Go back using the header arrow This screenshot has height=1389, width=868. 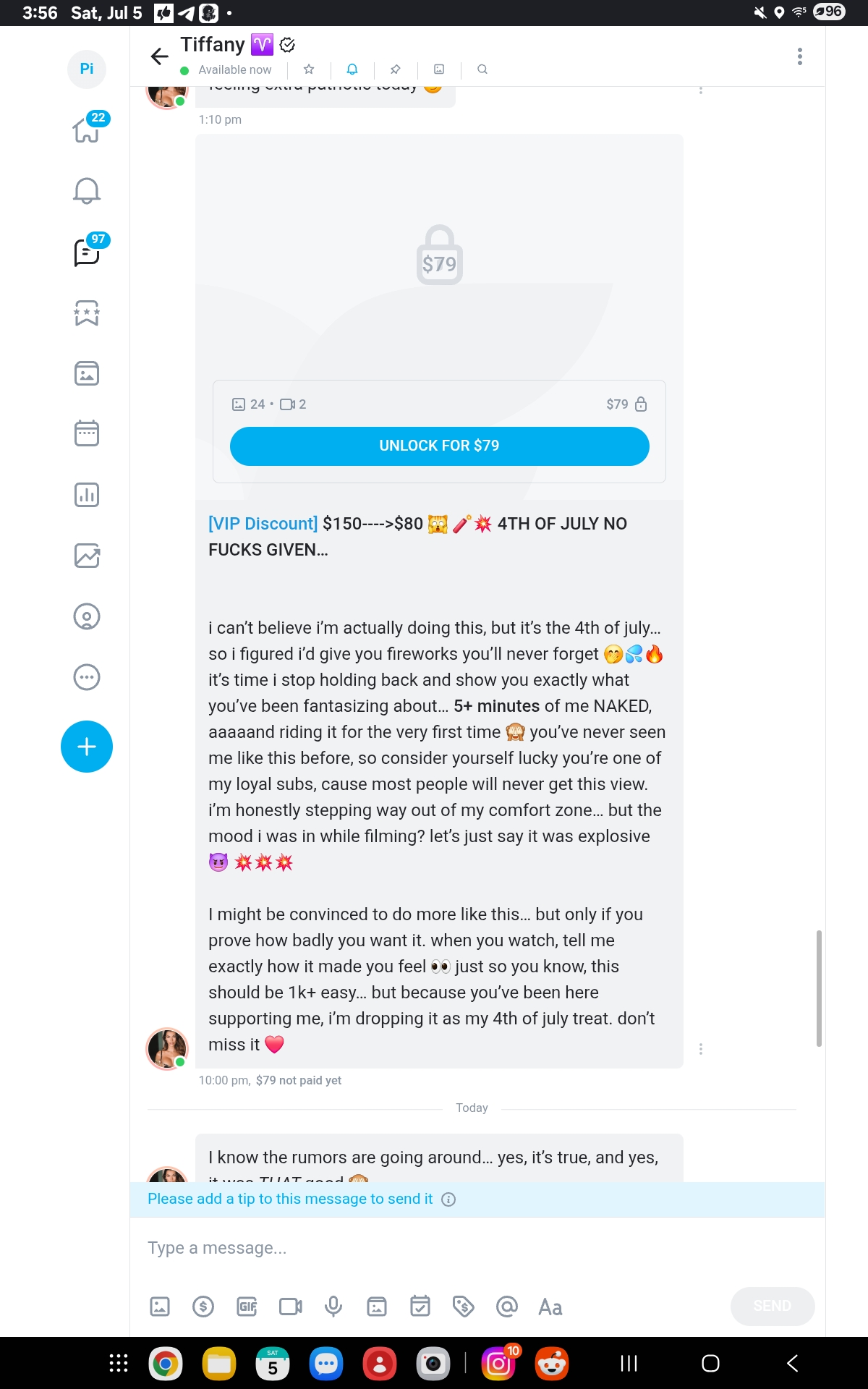coord(159,56)
